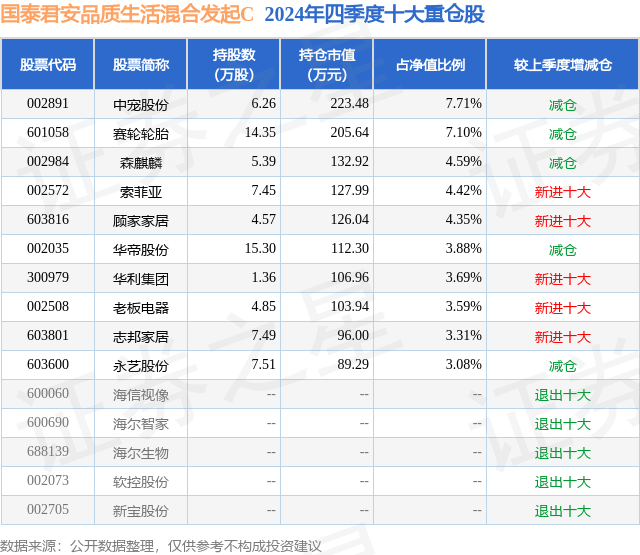Open stock code 002984 森麒麟
This screenshot has height=555, width=640.
pos(48,162)
